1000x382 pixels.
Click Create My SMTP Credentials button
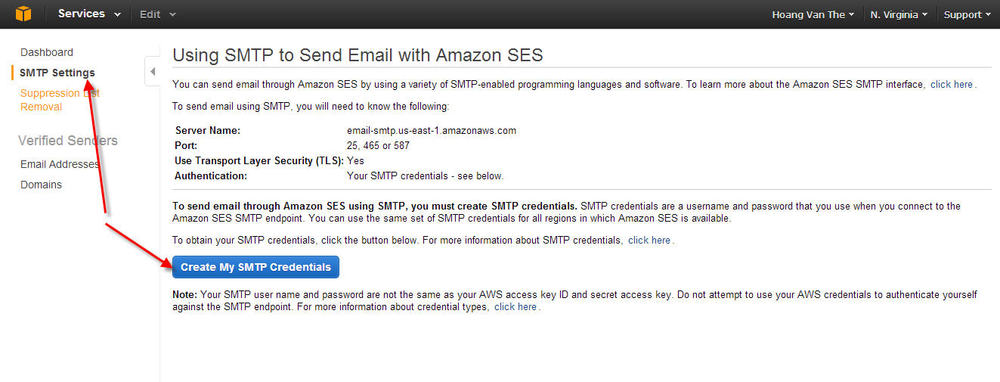click(x=255, y=267)
